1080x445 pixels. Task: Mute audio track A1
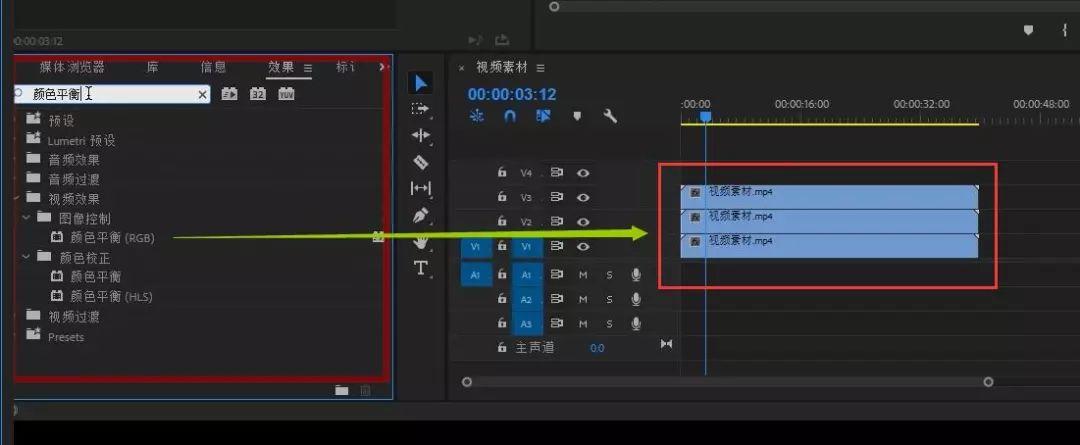[583, 276]
